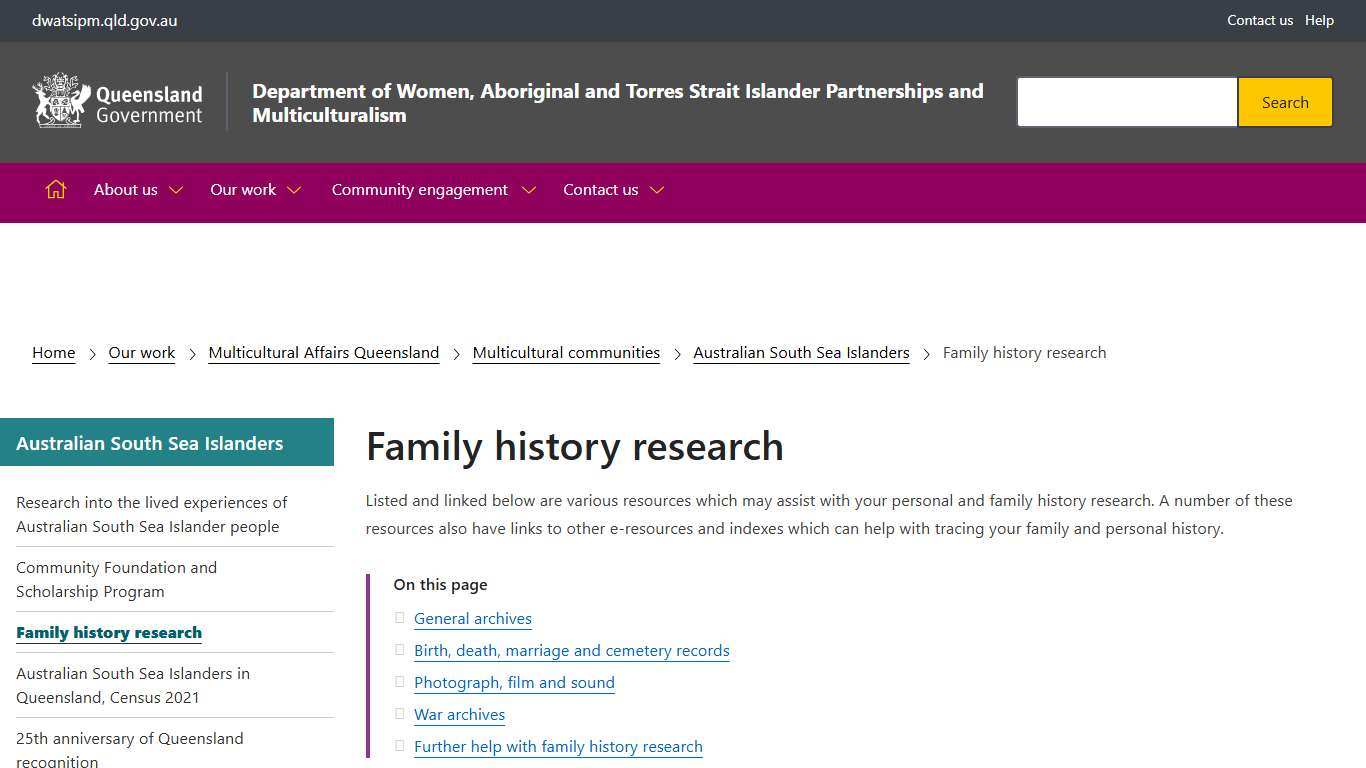Select Multicultural communities in the breadcrumb
The image size is (1366, 768).
coord(566,352)
